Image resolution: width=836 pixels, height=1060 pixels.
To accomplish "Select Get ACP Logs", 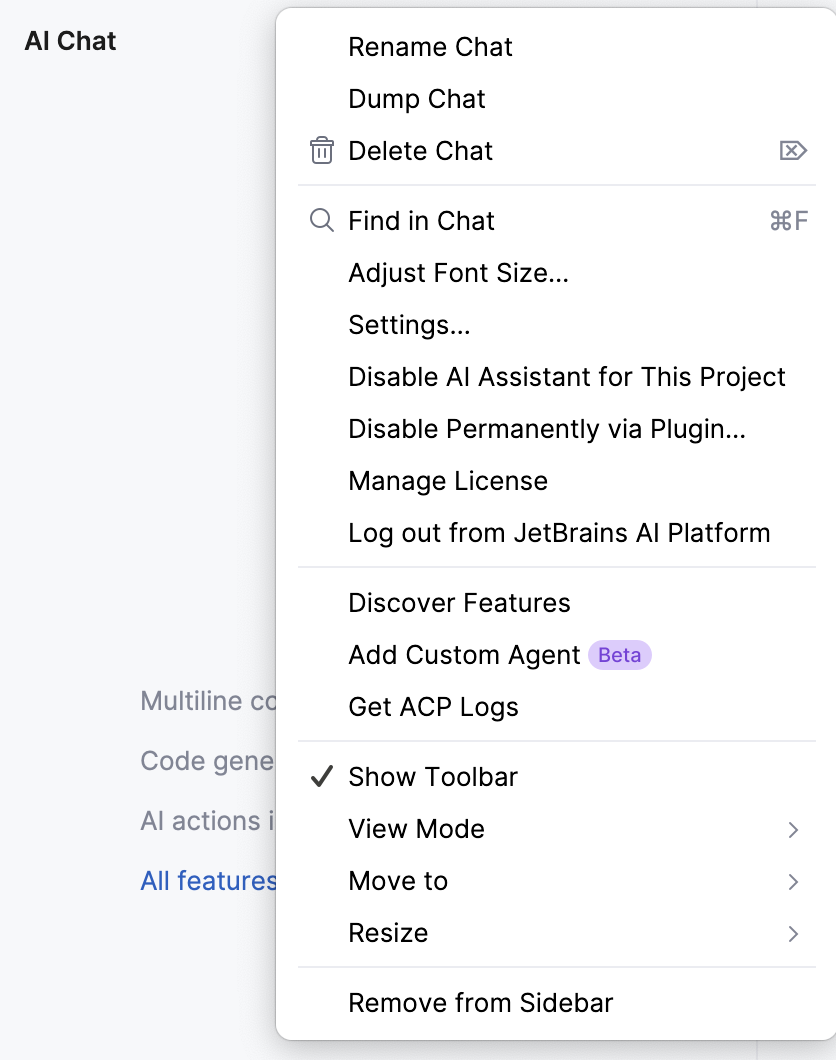I will [x=433, y=706].
